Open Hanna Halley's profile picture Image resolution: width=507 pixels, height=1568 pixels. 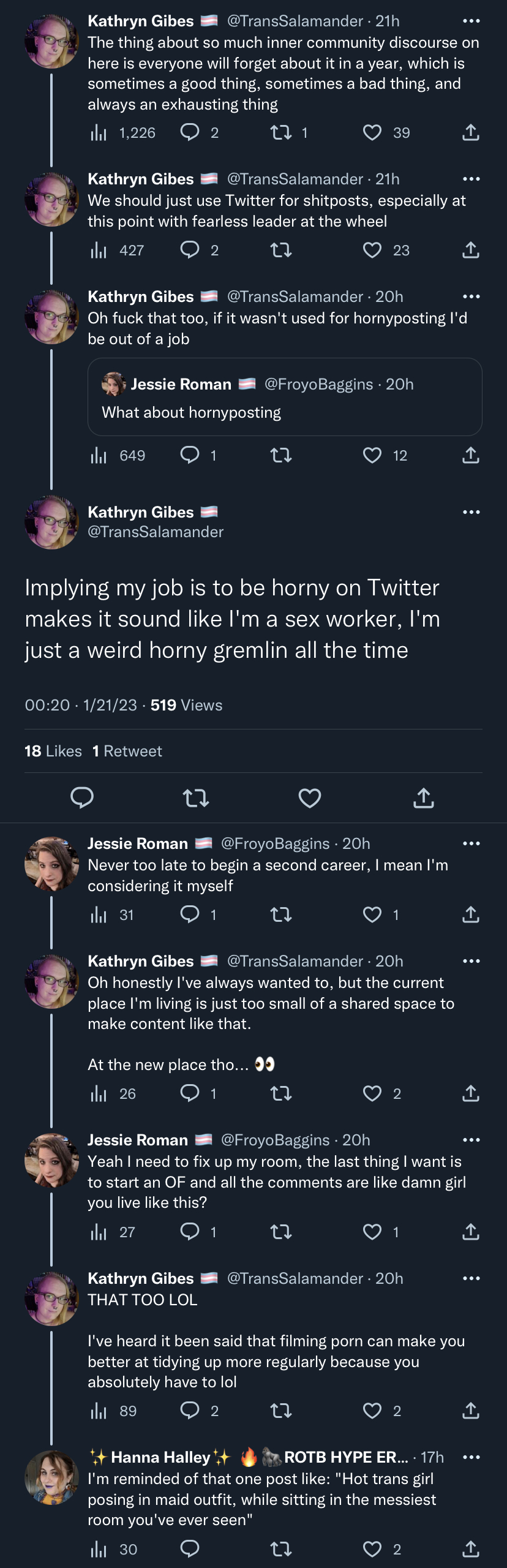51,1477
